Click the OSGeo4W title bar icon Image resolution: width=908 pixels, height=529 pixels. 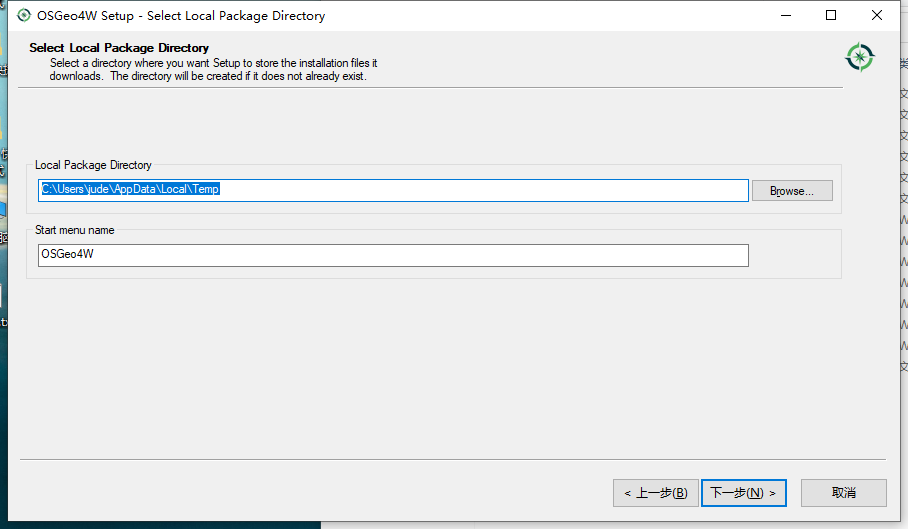24,16
